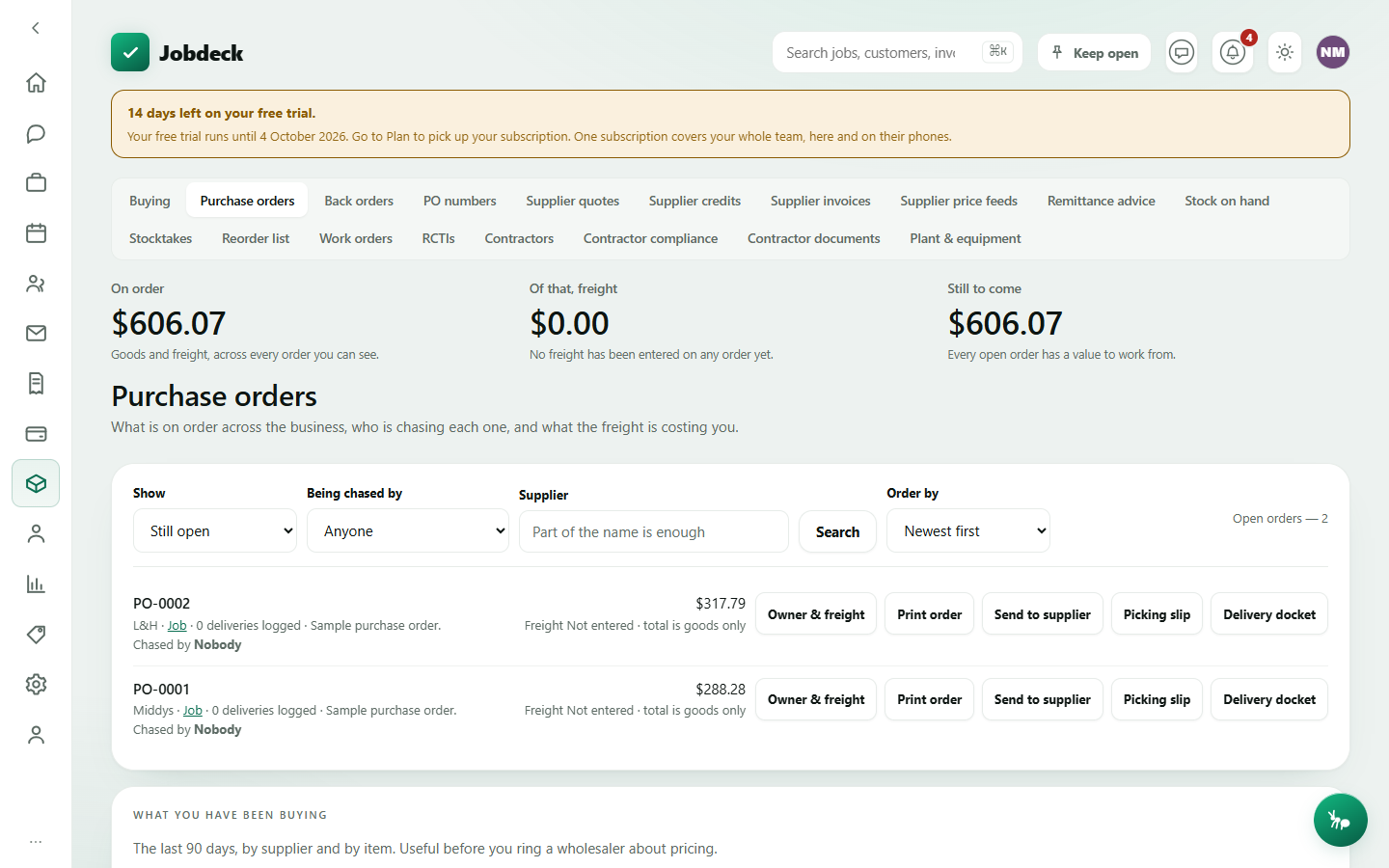This screenshot has width=1389, height=868.
Task: Open the Contractor documents tab
Action: pos(814,238)
